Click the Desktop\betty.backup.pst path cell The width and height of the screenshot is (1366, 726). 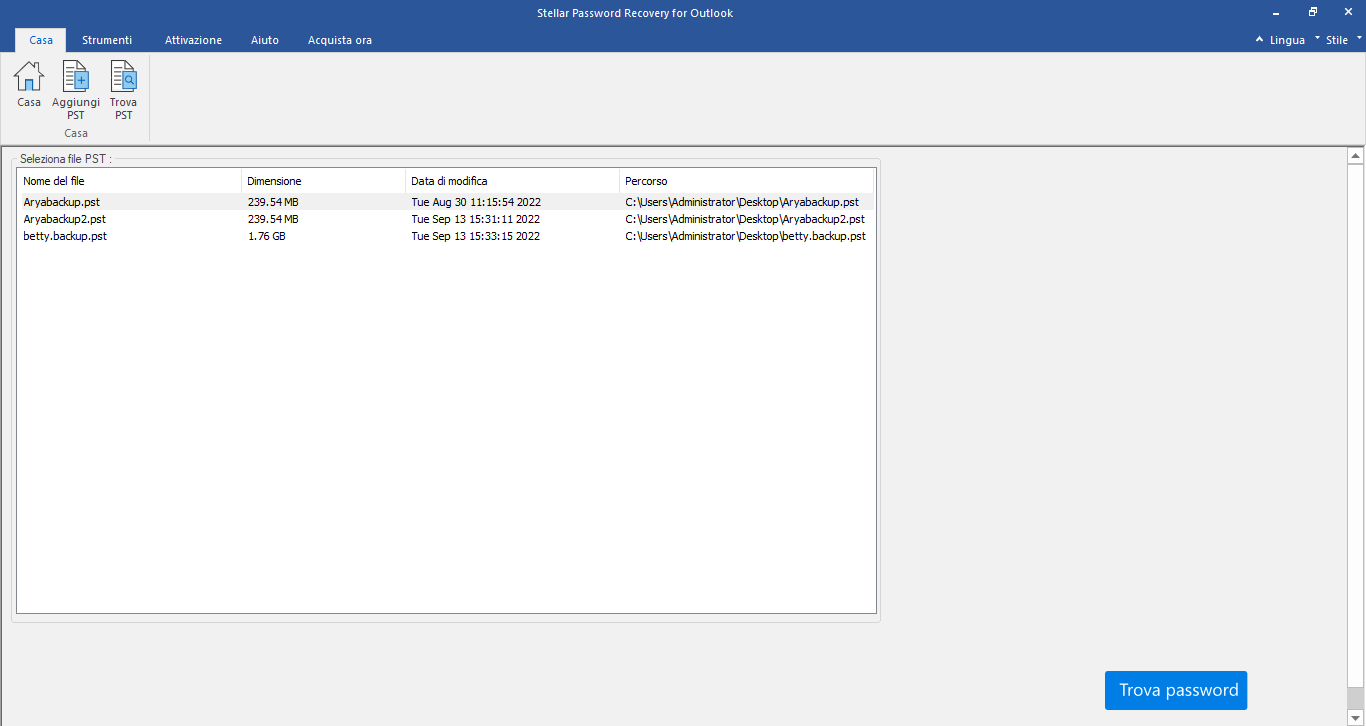click(745, 236)
